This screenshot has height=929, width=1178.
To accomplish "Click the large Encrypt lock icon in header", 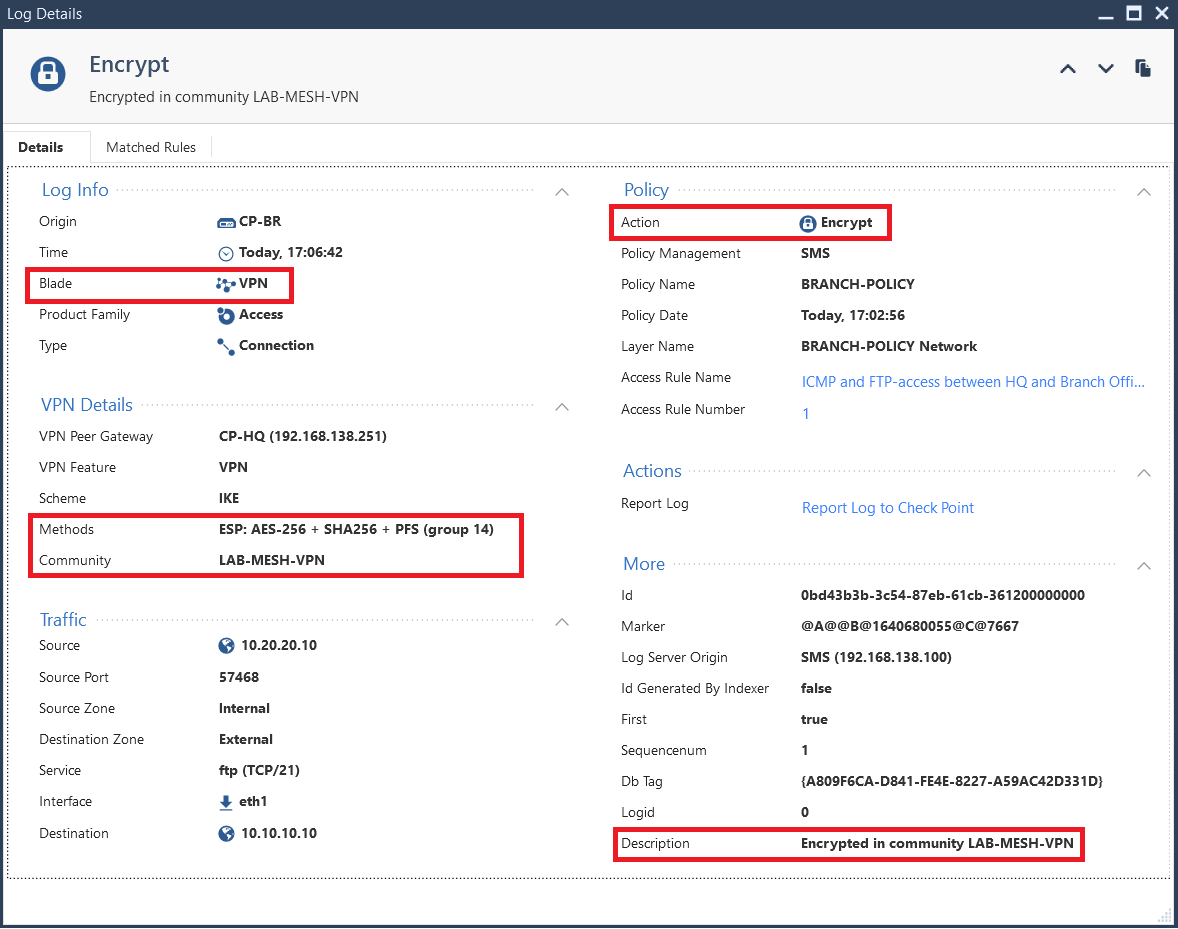I will coord(48,74).
